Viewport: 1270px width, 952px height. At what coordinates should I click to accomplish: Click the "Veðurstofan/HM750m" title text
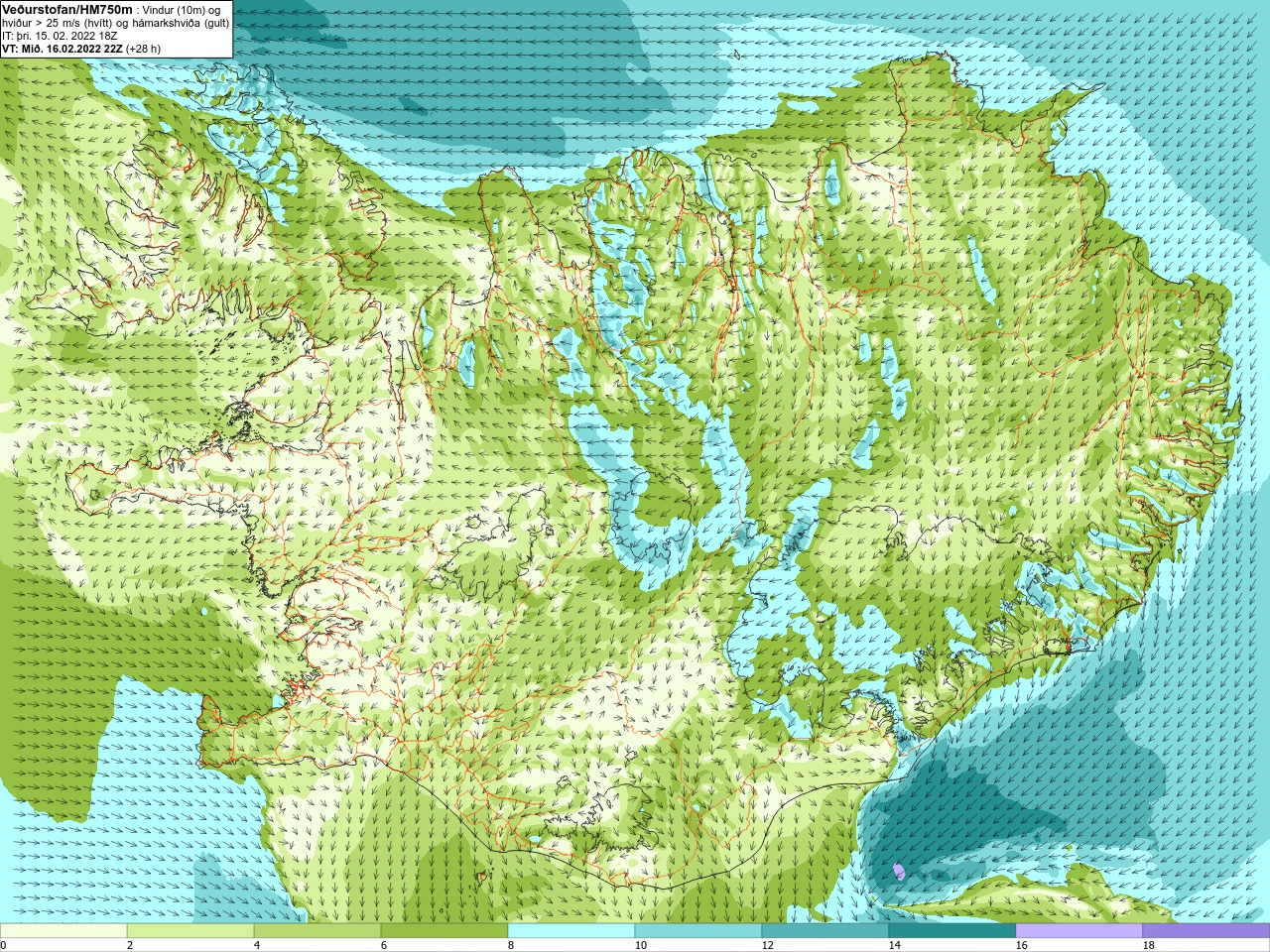click(67, 9)
